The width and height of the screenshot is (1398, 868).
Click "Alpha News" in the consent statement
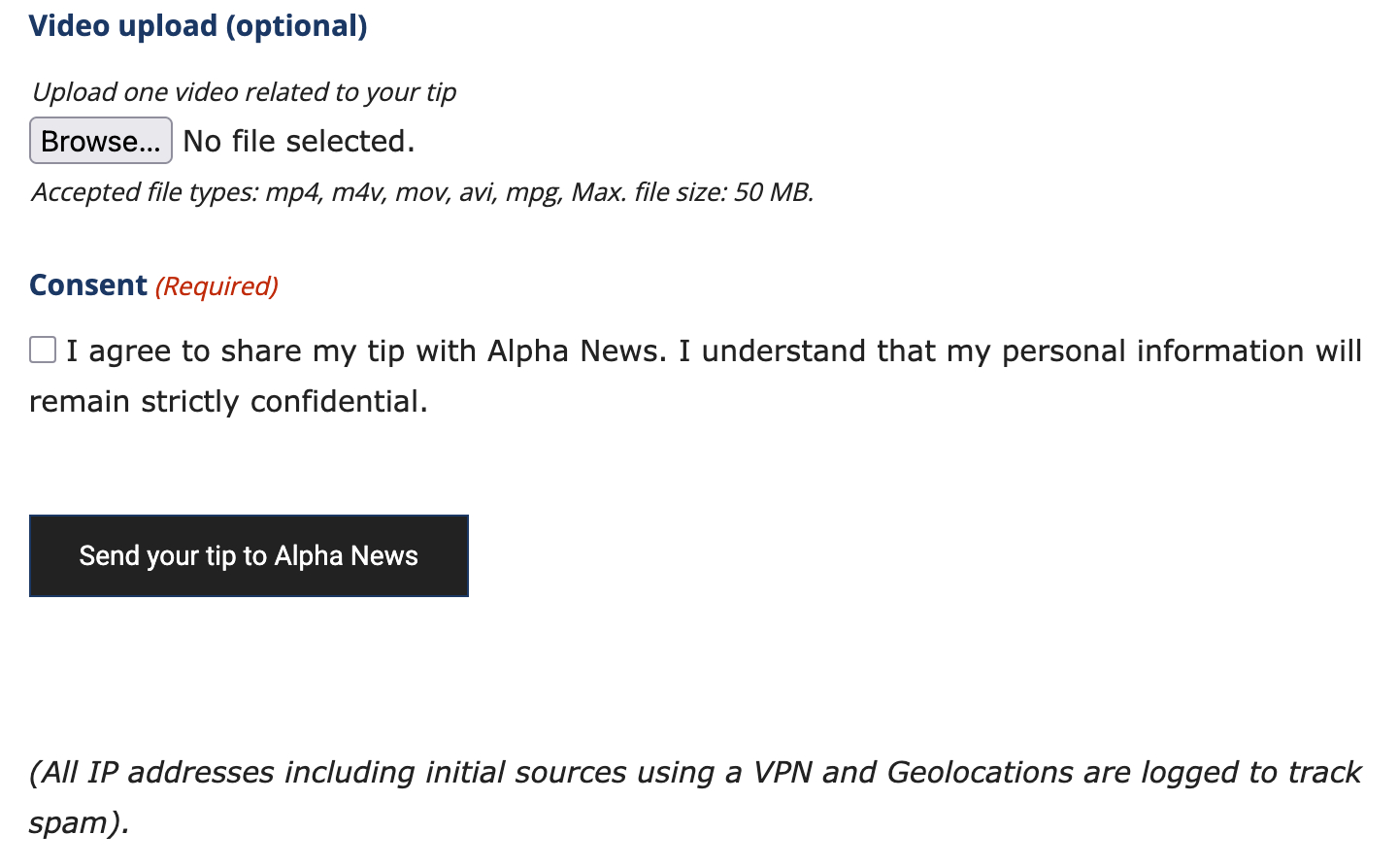click(x=577, y=351)
